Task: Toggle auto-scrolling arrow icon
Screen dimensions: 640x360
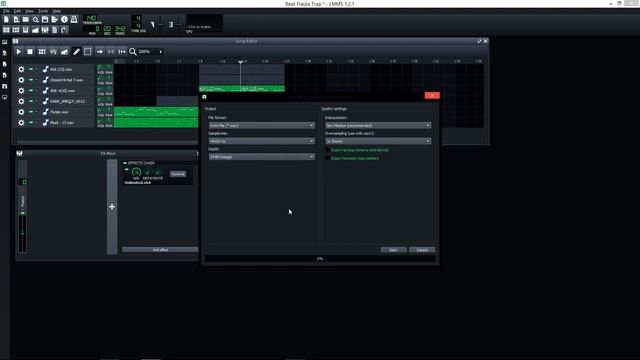Action: pos(100,52)
